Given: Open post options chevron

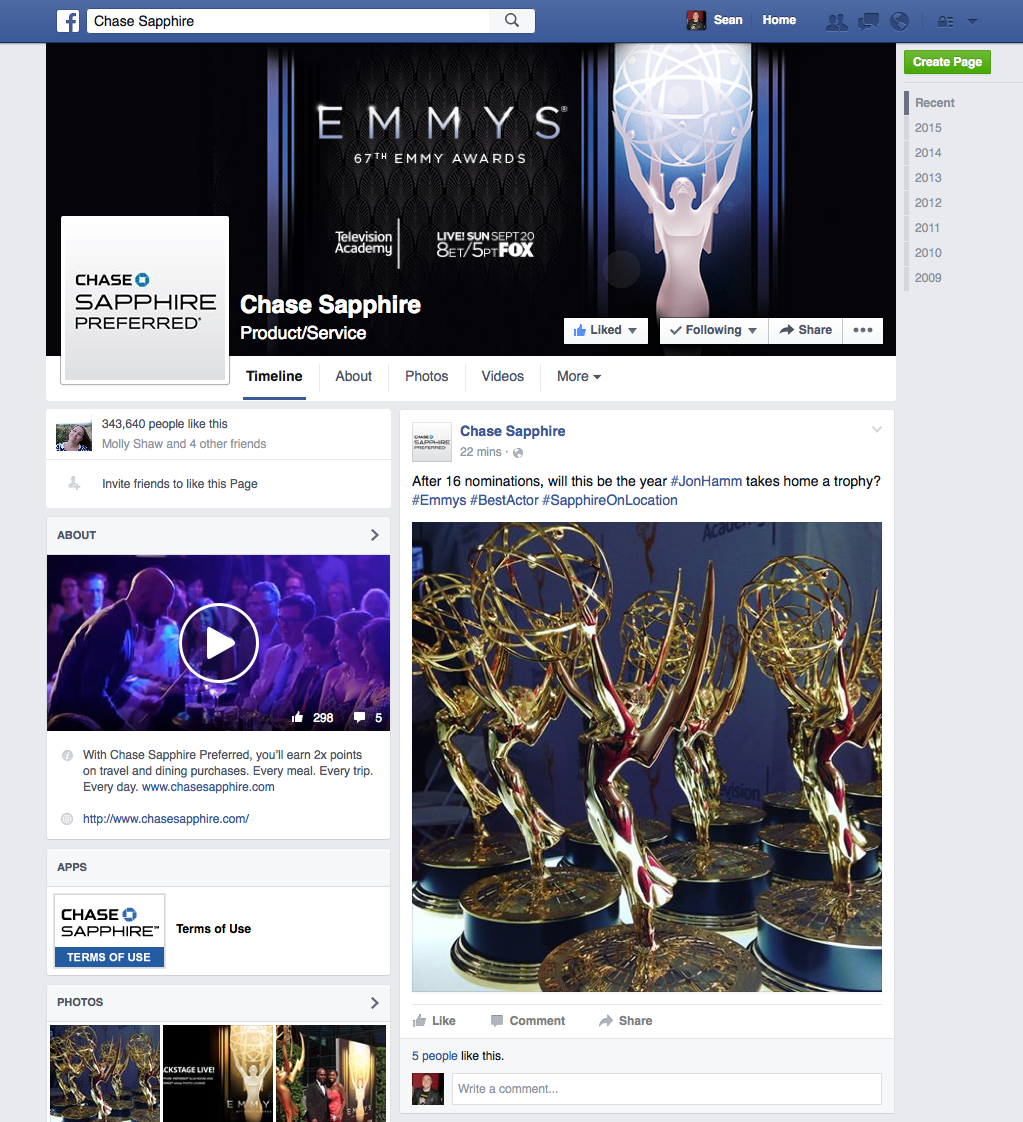Looking at the screenshot, I should point(876,429).
